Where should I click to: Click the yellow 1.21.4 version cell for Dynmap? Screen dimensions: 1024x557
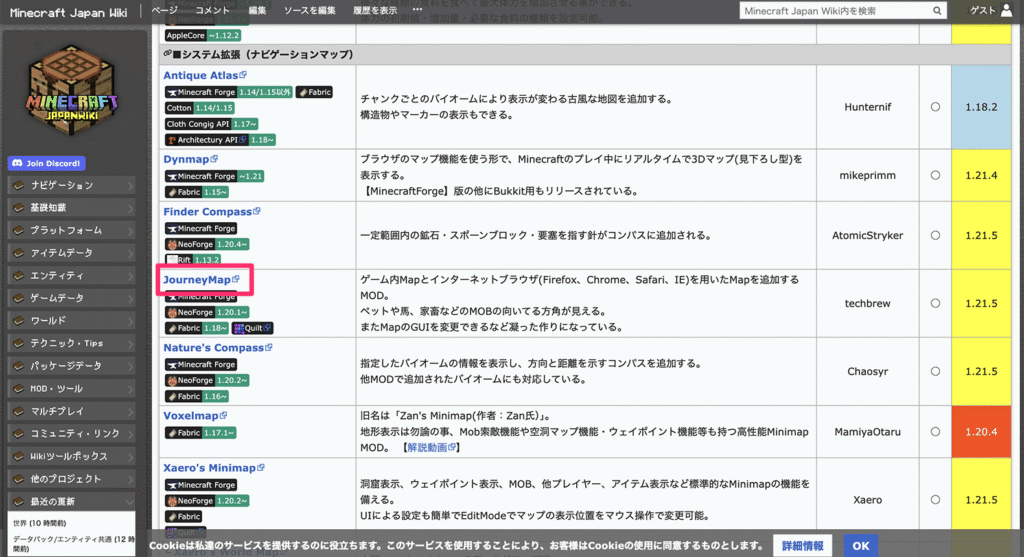click(982, 175)
